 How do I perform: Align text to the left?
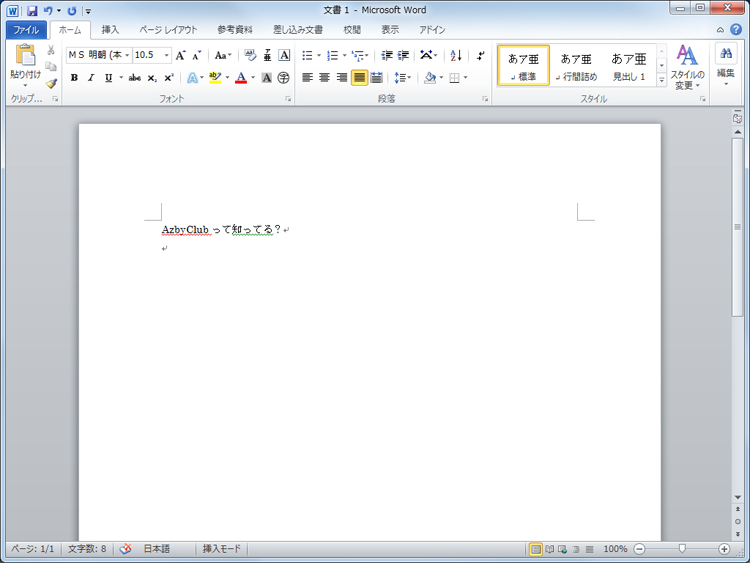coord(308,77)
